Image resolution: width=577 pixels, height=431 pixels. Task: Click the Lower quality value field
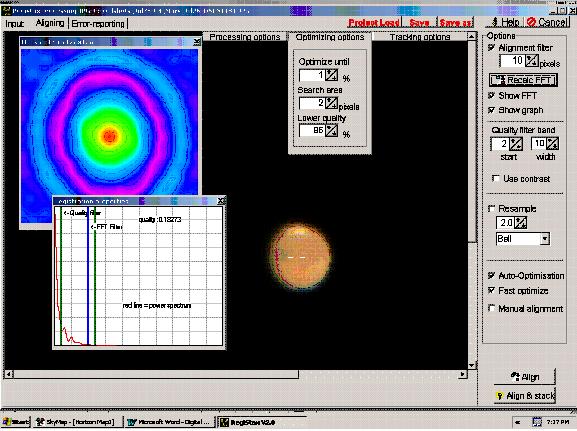coord(312,130)
